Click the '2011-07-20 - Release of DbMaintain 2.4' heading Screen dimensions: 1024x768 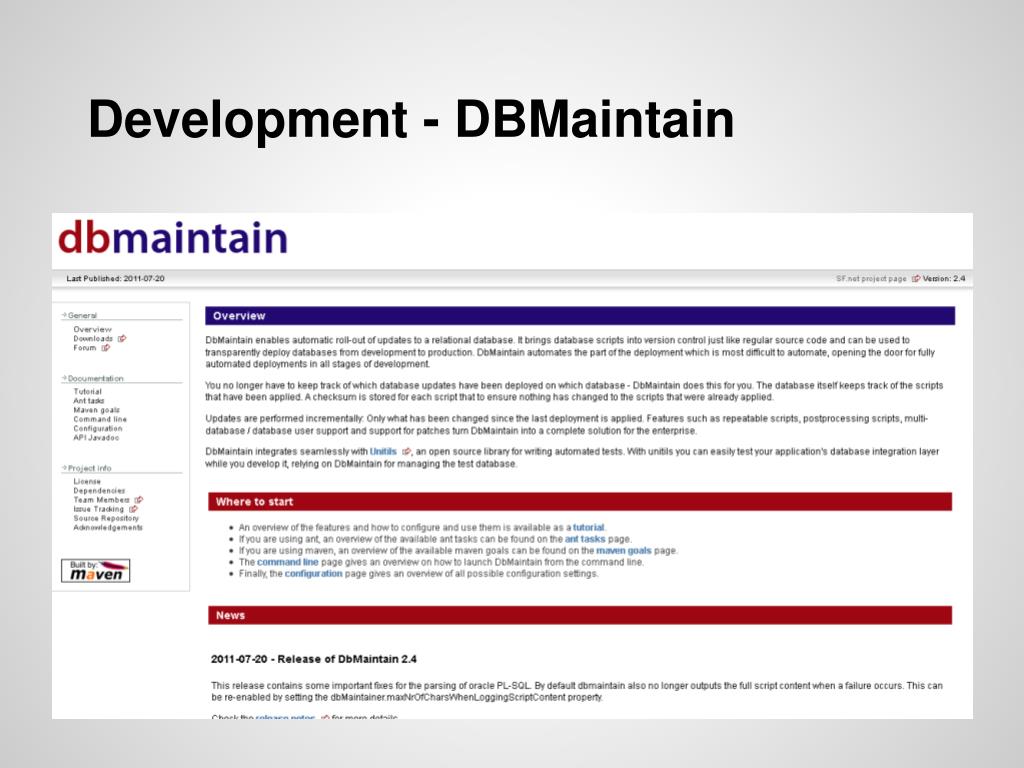point(313,659)
